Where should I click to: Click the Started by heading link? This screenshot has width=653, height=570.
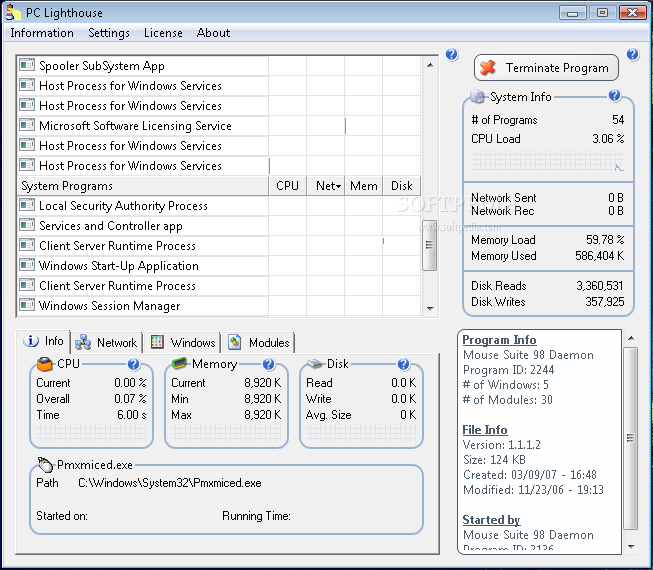click(x=491, y=520)
